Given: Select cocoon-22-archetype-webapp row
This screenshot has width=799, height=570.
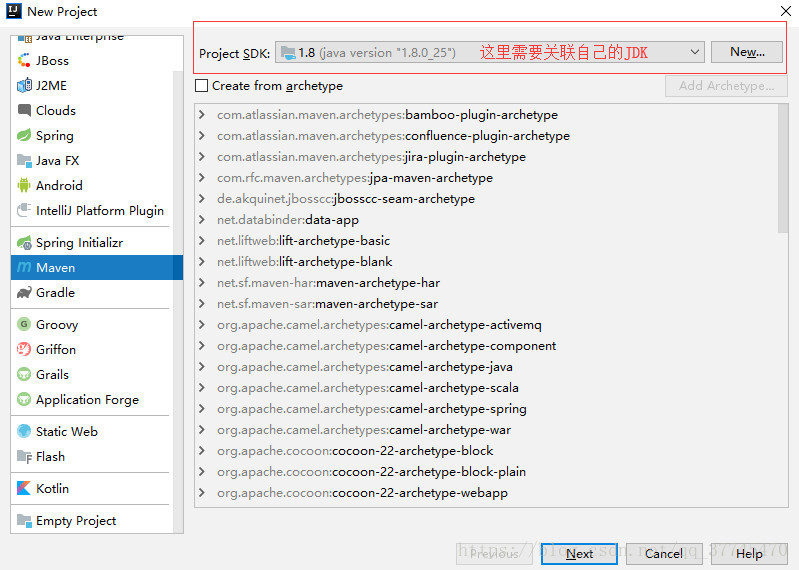Looking at the screenshot, I should 486,493.
